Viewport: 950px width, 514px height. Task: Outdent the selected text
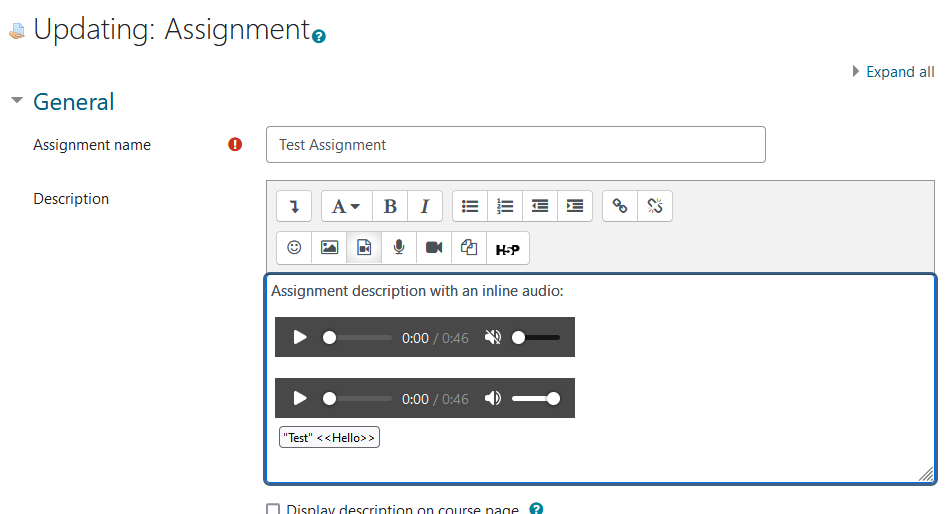pos(540,206)
